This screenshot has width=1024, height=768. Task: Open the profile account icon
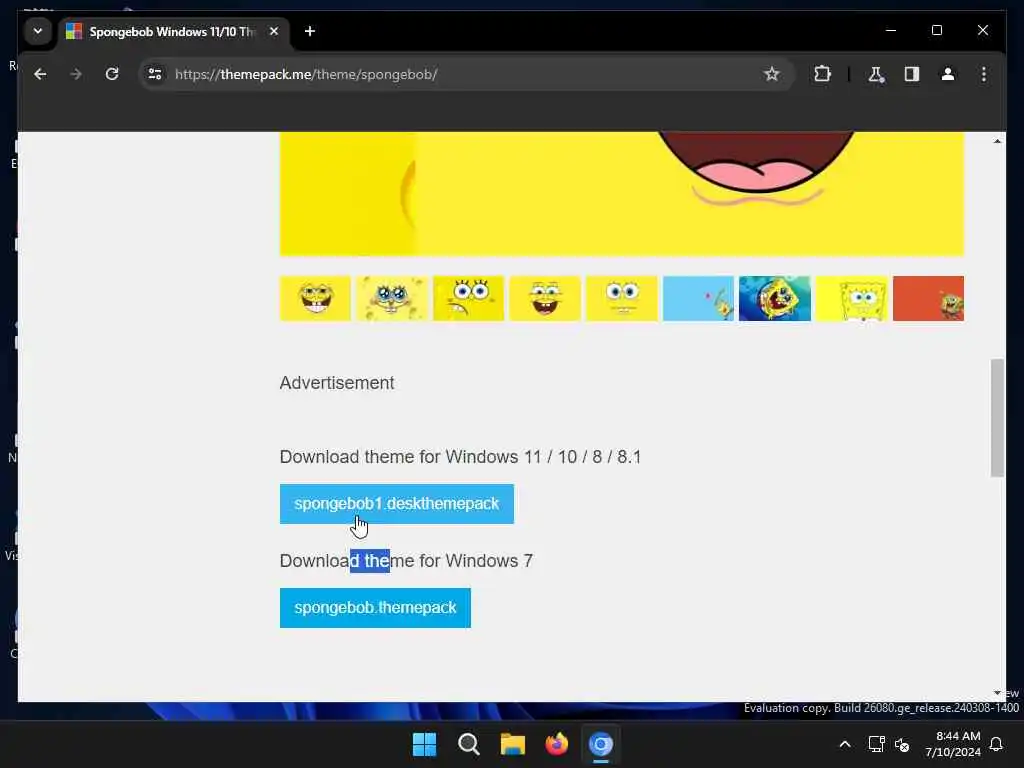[948, 74]
